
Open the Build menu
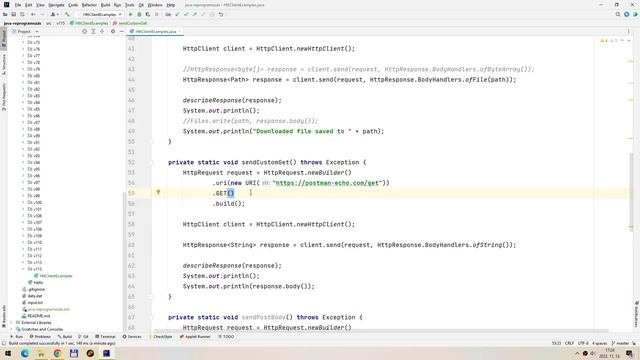[105, 5]
